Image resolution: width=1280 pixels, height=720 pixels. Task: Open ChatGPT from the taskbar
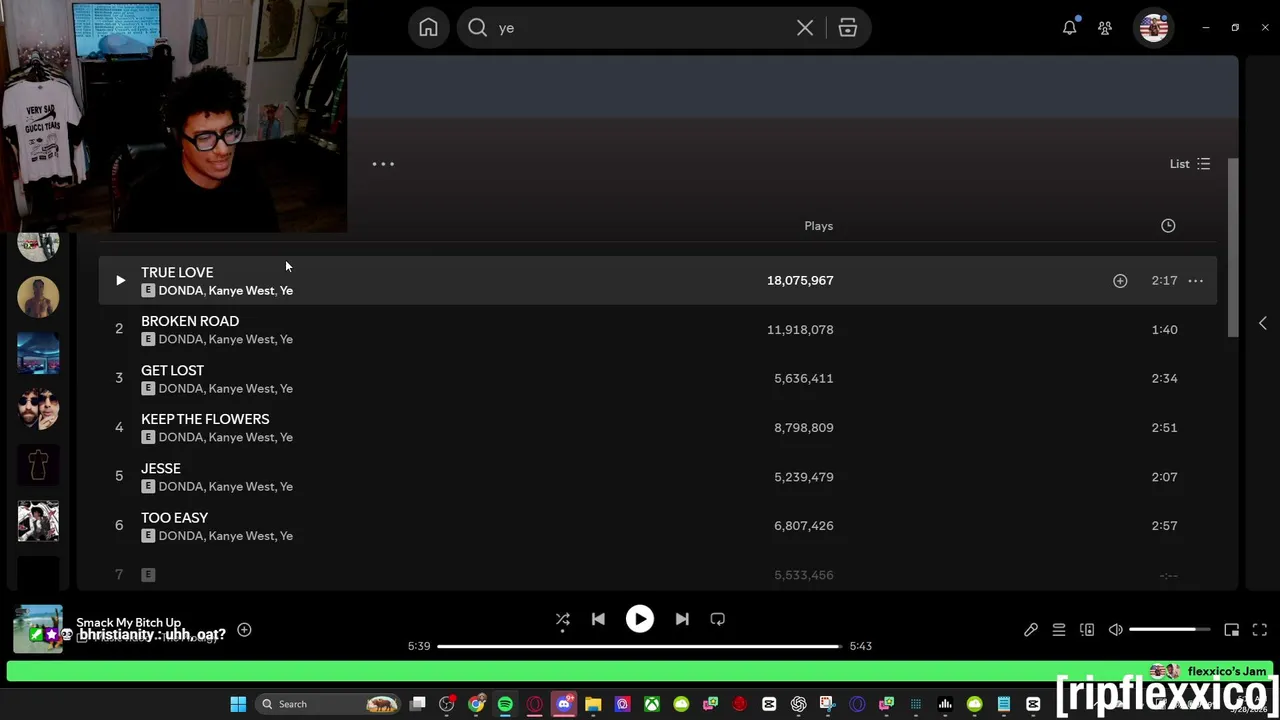click(798, 704)
